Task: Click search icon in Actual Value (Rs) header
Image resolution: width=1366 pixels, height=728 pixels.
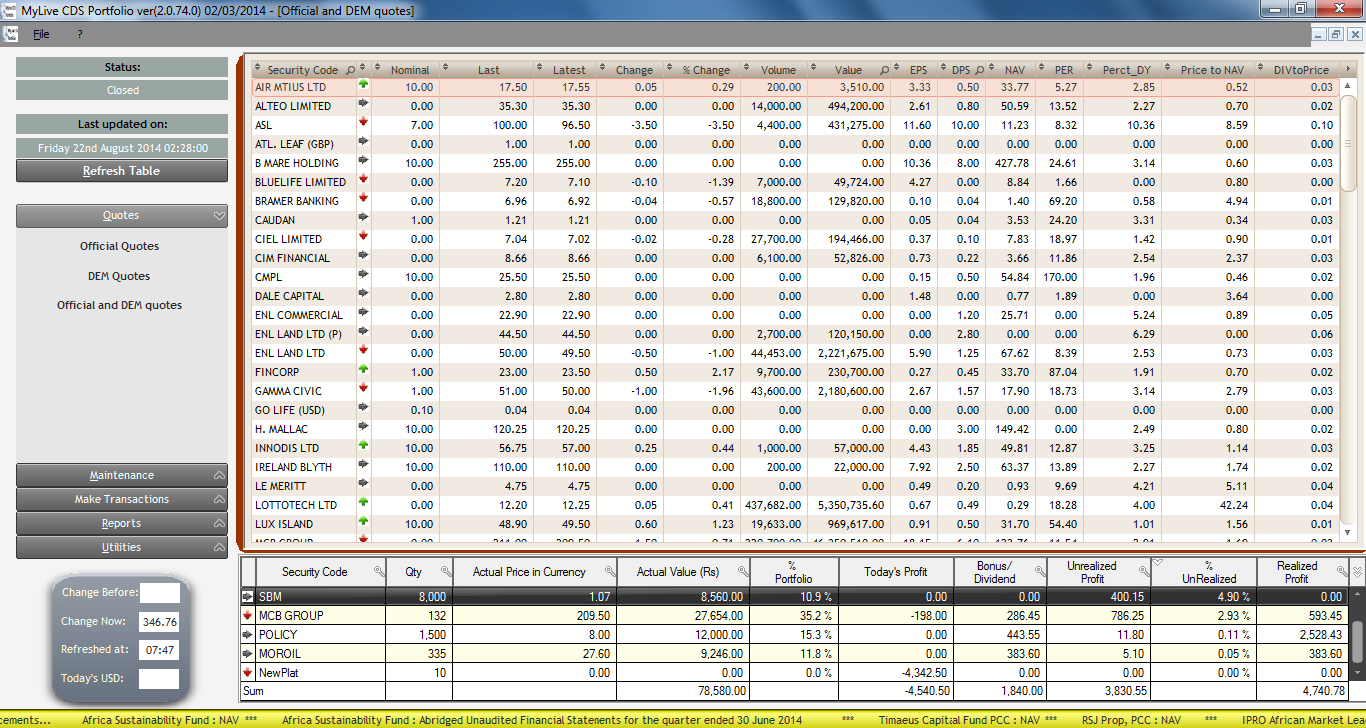Action: (742, 571)
